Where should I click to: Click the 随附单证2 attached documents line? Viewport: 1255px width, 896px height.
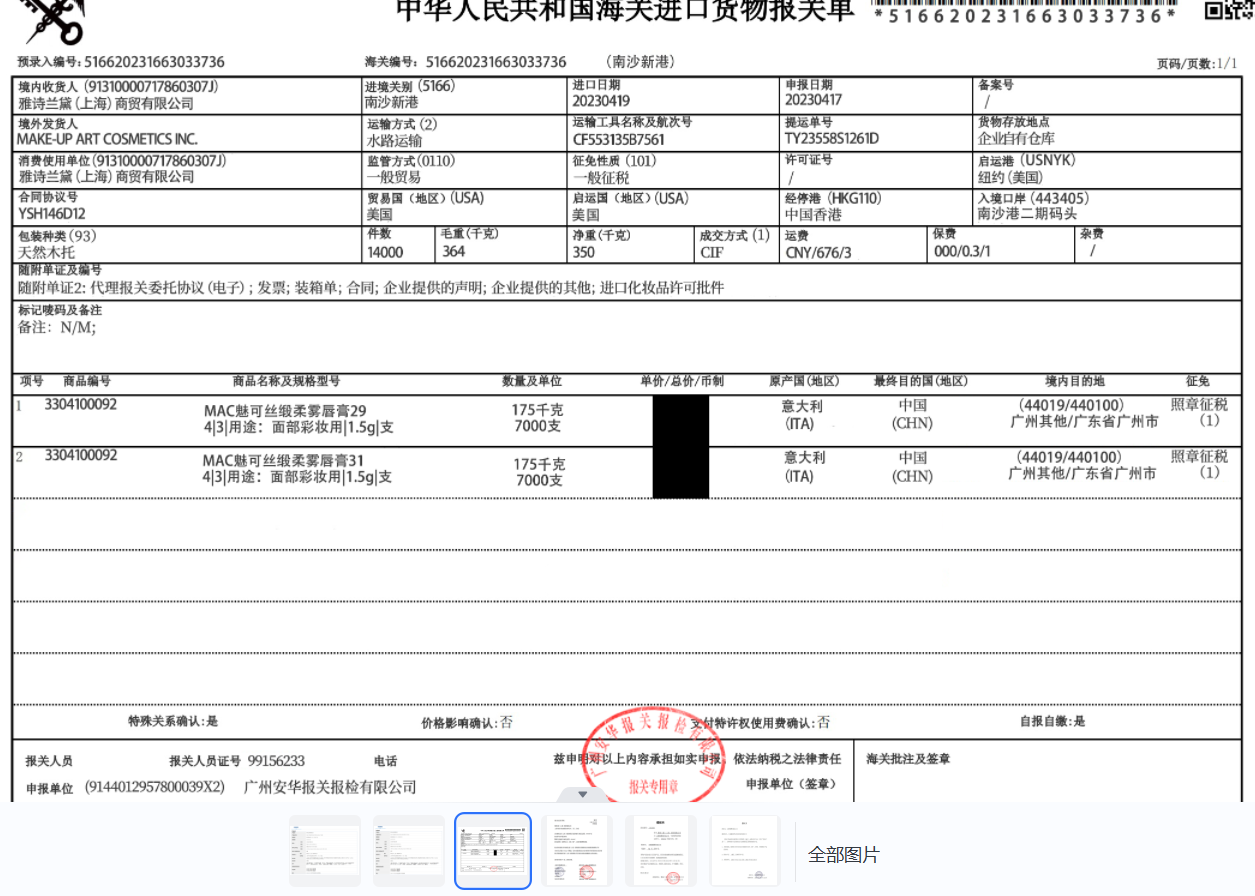coord(371,288)
